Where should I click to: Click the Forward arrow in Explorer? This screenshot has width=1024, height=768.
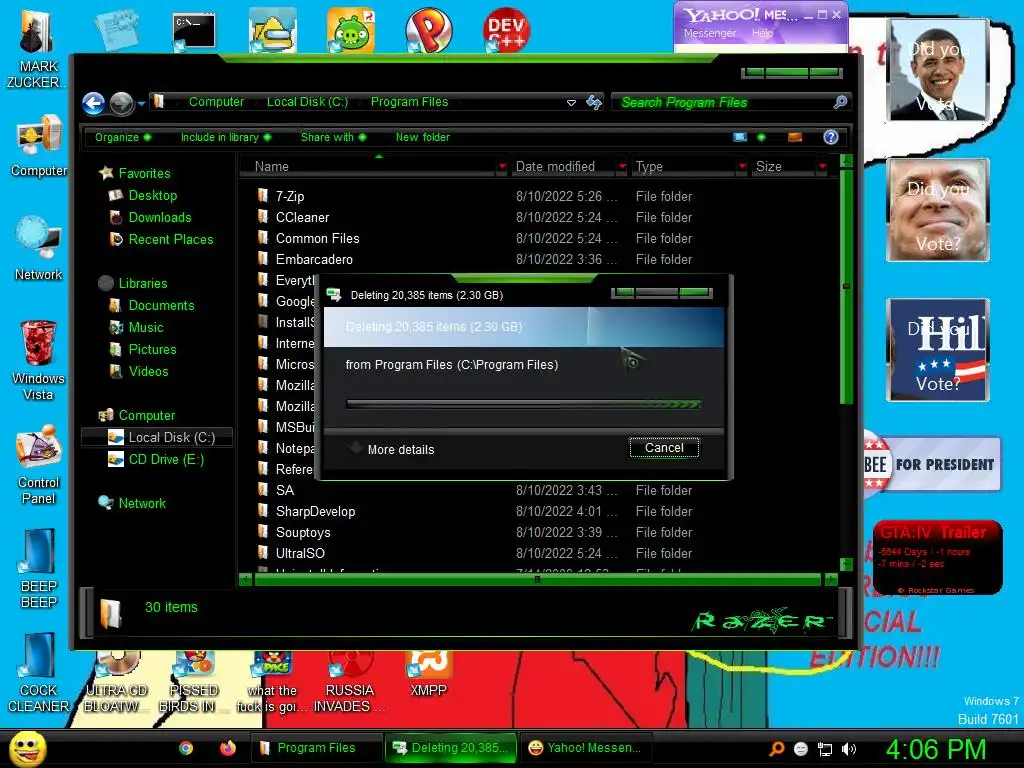(121, 103)
